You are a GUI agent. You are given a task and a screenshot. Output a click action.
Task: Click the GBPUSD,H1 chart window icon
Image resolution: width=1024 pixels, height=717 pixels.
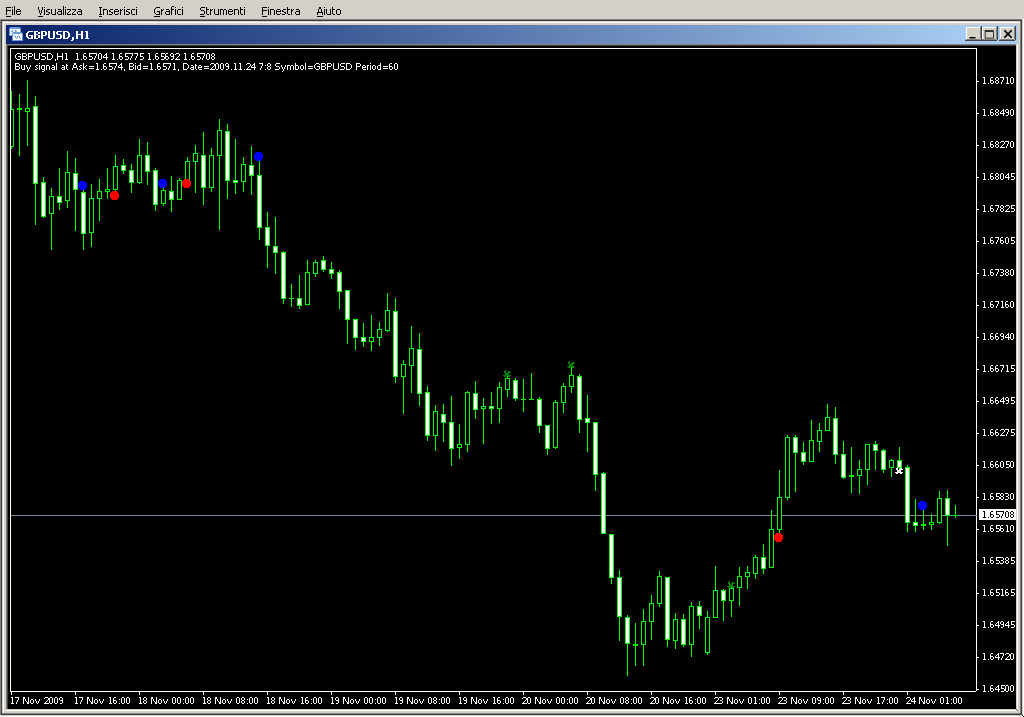pos(16,34)
